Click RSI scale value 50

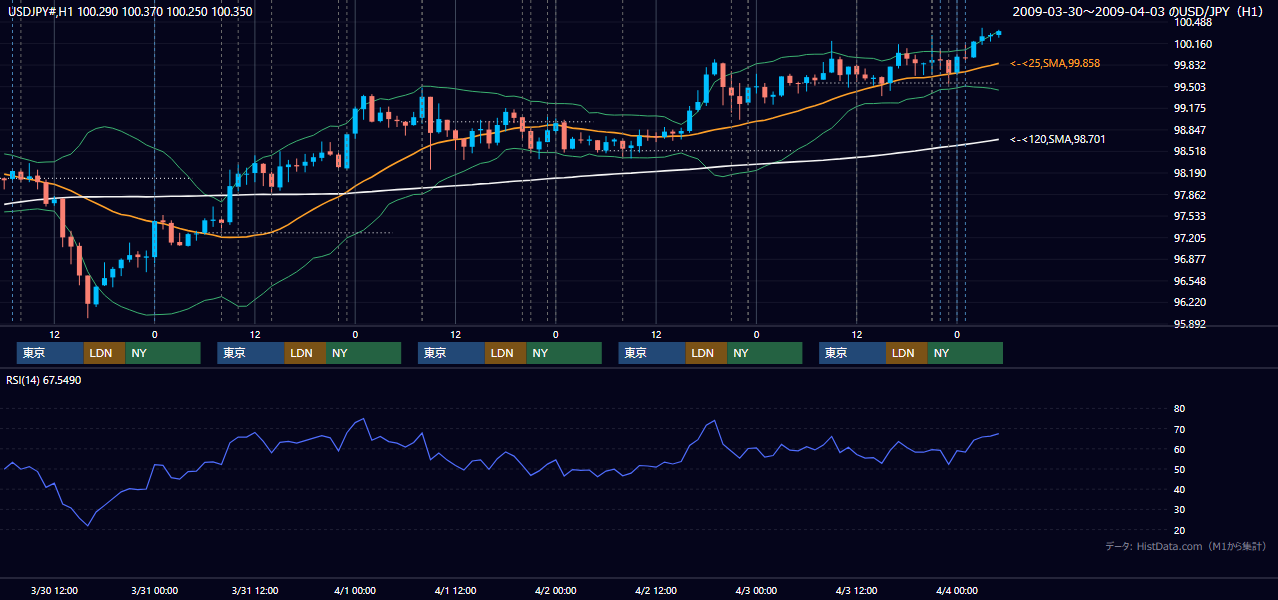click(1179, 469)
